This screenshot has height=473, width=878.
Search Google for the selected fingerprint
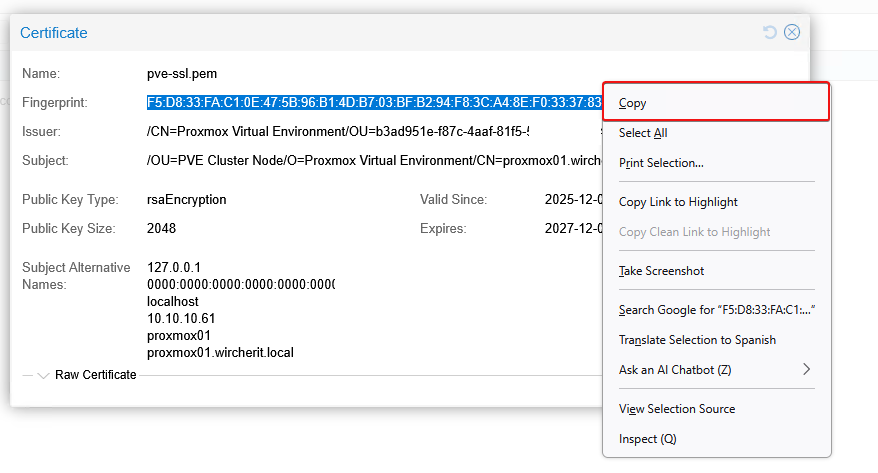(x=716, y=310)
